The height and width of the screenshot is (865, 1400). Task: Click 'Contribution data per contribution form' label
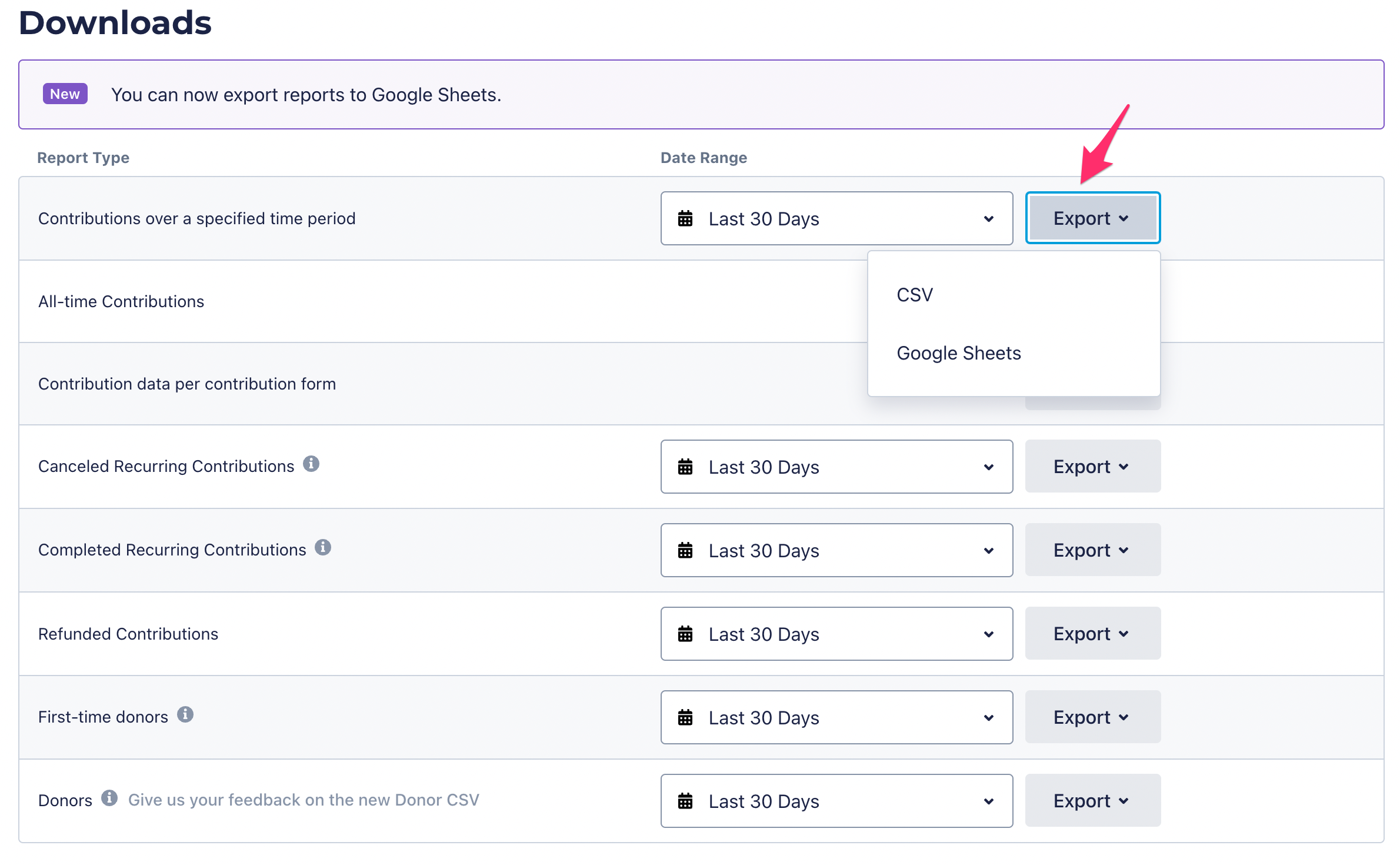[187, 384]
